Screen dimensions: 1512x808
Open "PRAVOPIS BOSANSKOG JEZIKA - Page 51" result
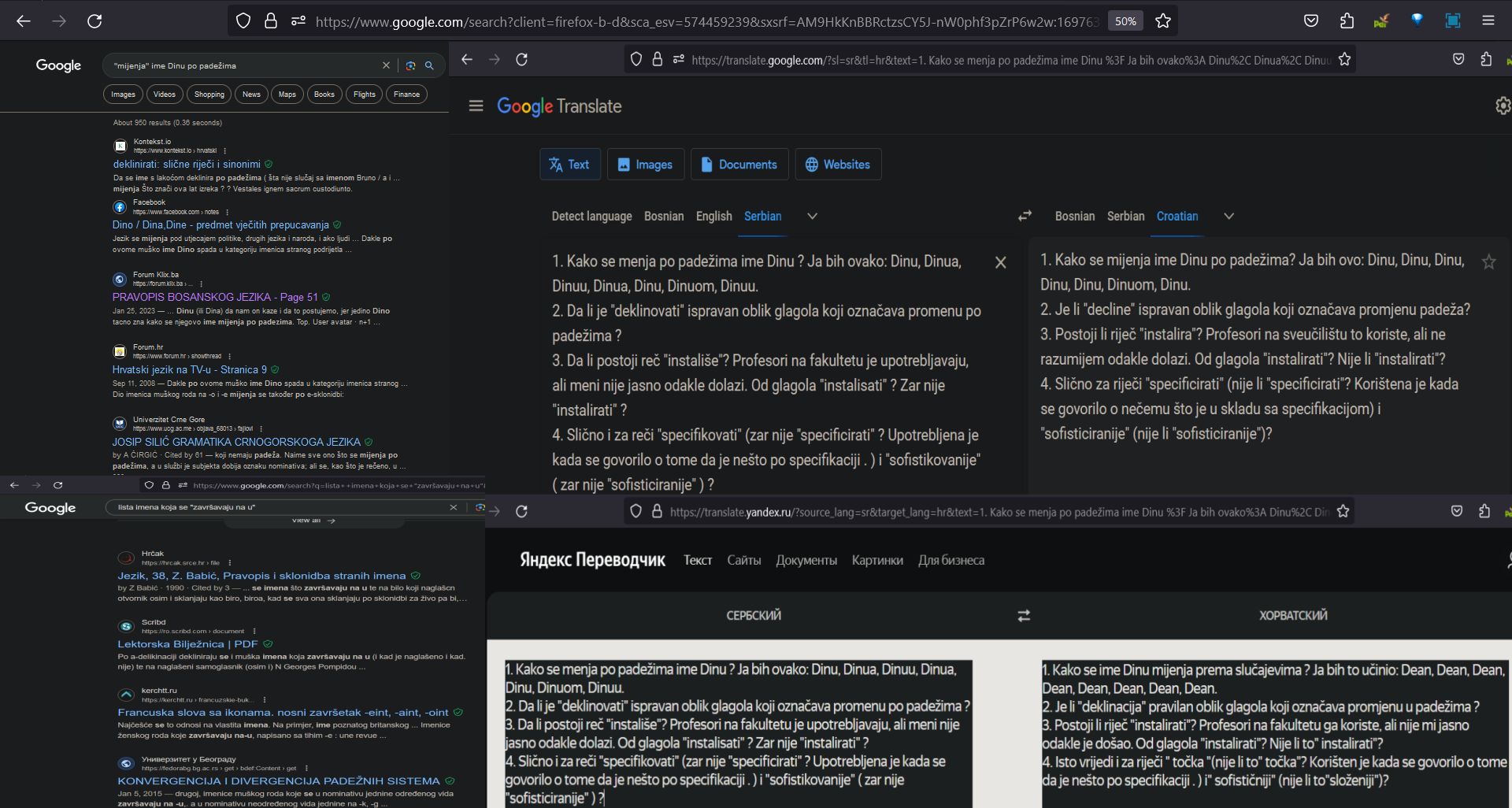215,298
